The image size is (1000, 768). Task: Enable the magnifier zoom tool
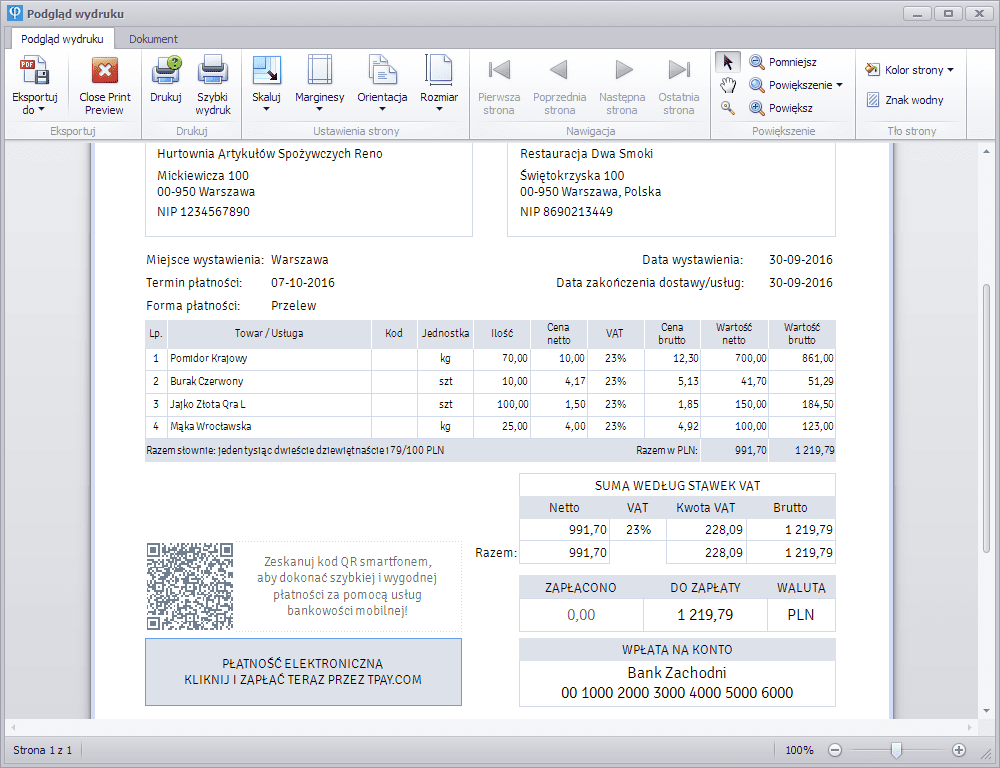(727, 108)
